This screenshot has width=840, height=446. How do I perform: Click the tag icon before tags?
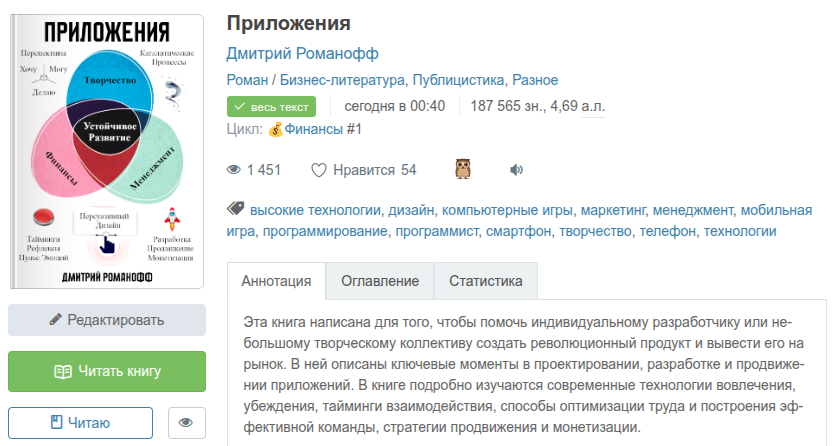236,209
